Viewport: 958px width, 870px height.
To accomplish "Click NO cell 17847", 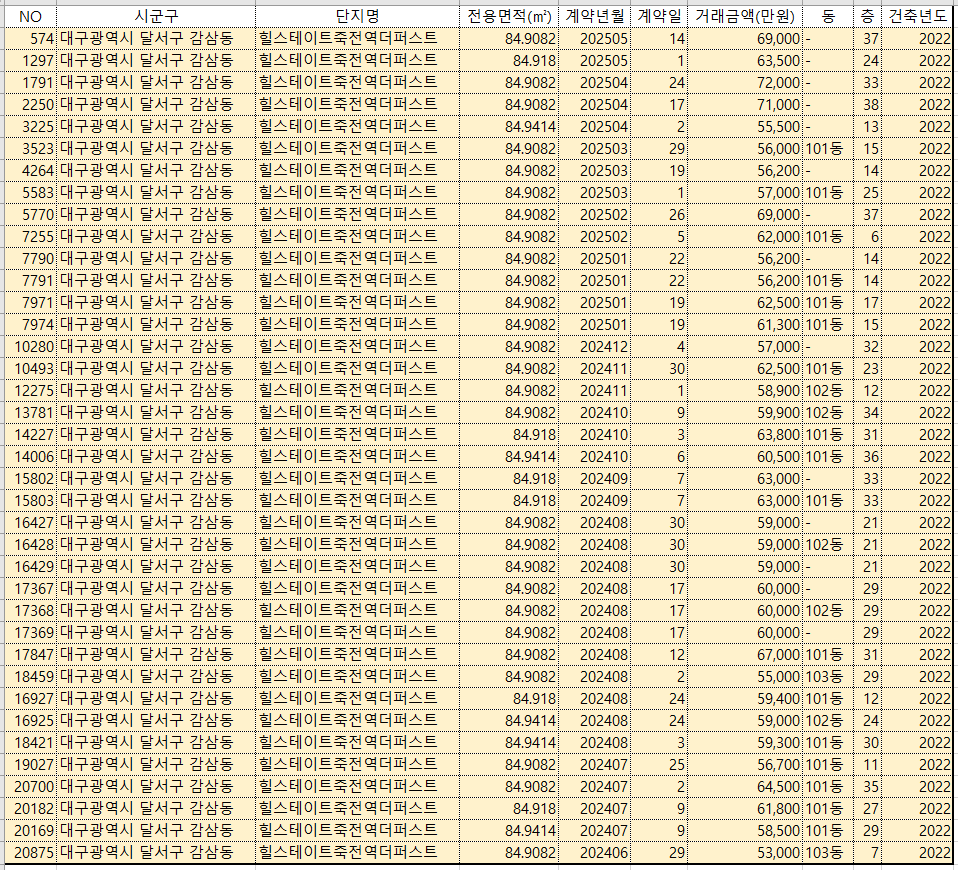I will (x=31, y=654).
